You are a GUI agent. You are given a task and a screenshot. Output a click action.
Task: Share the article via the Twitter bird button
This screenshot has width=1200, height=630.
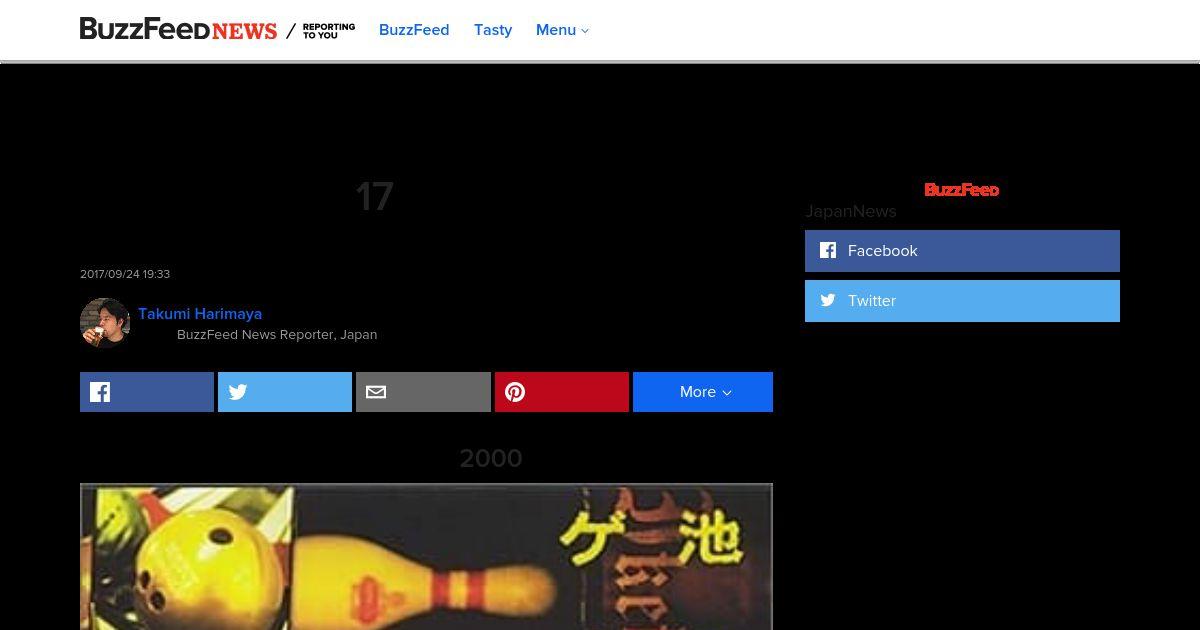(x=285, y=392)
